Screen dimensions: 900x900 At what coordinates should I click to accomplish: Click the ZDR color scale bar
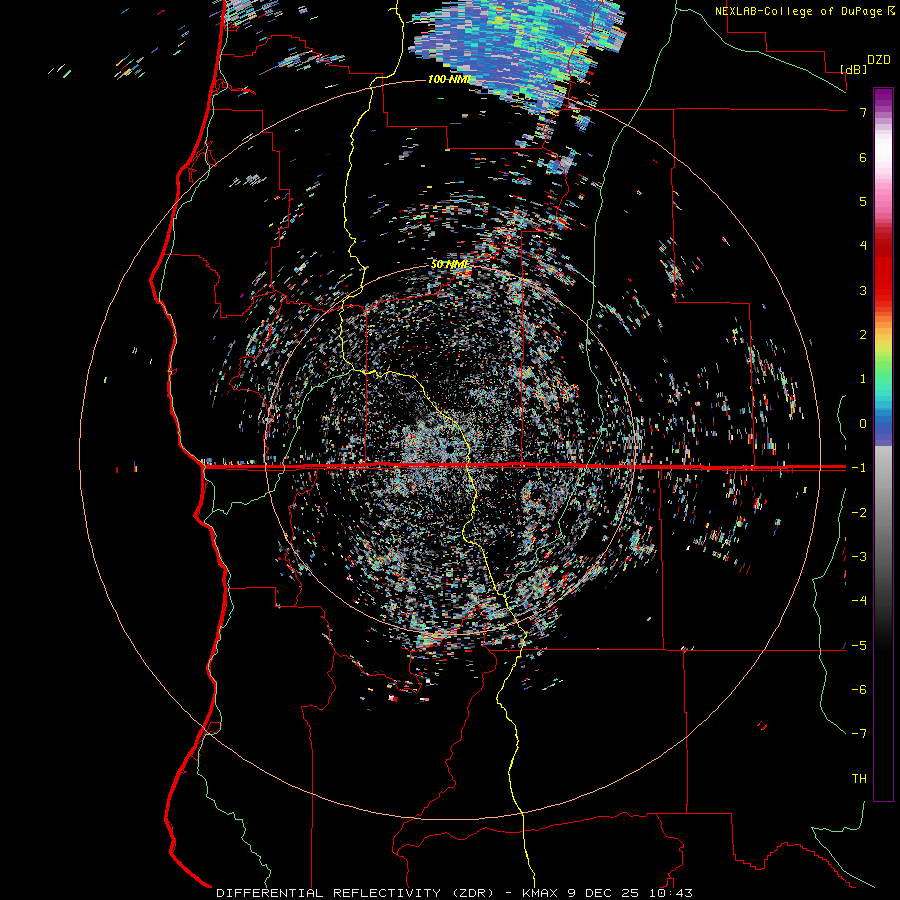tap(883, 444)
